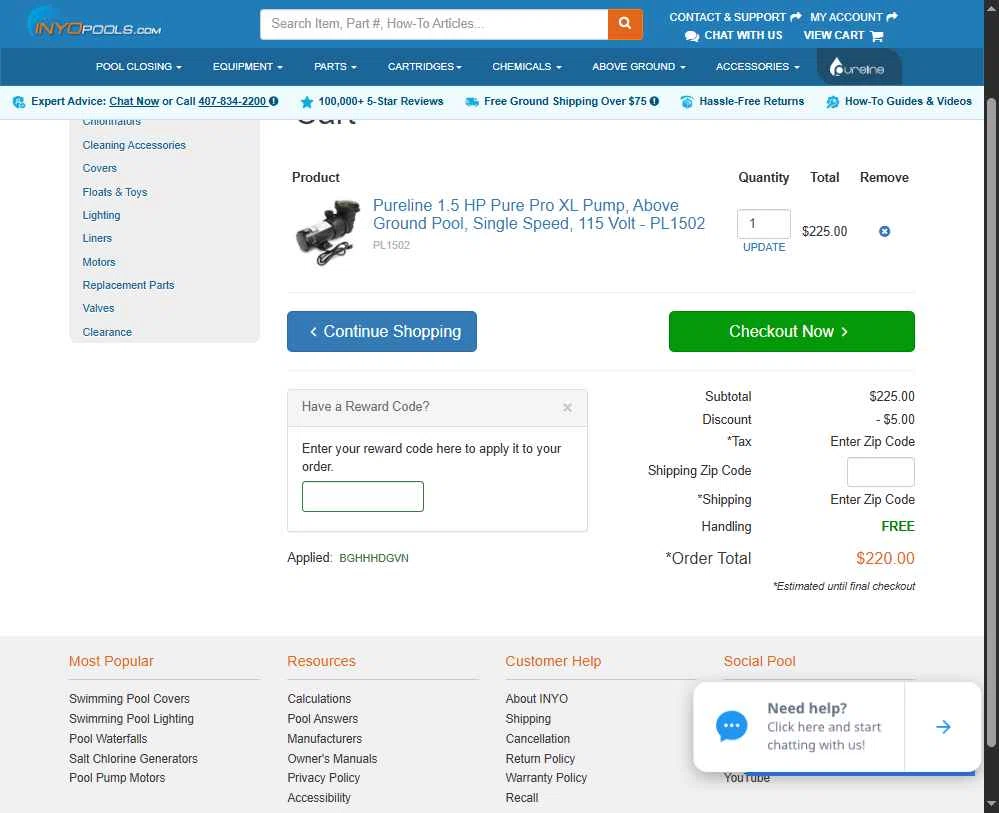Screen dimensions: 999x813
Task: Open Salt Chlorine Generators footer link
Action: (x=133, y=759)
